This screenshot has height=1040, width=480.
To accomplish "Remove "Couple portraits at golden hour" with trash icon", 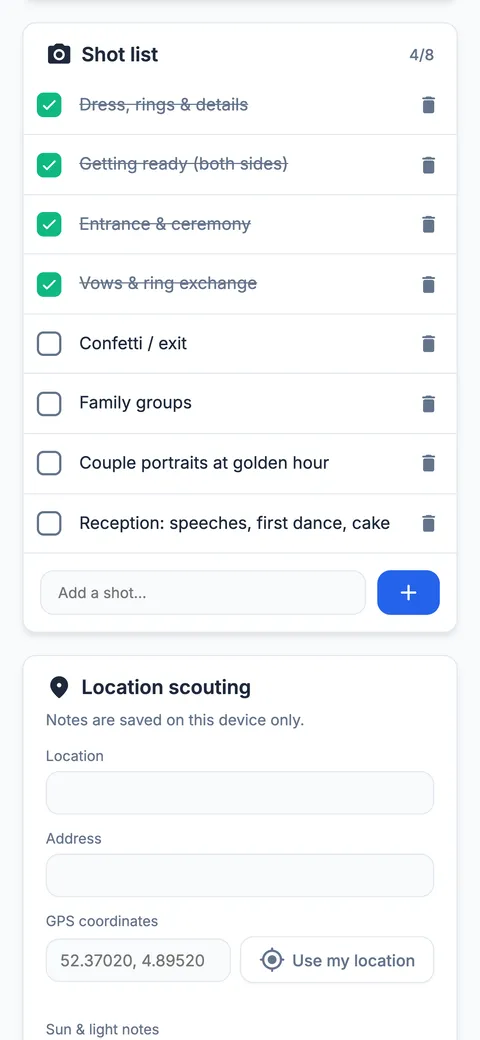I will pos(428,463).
